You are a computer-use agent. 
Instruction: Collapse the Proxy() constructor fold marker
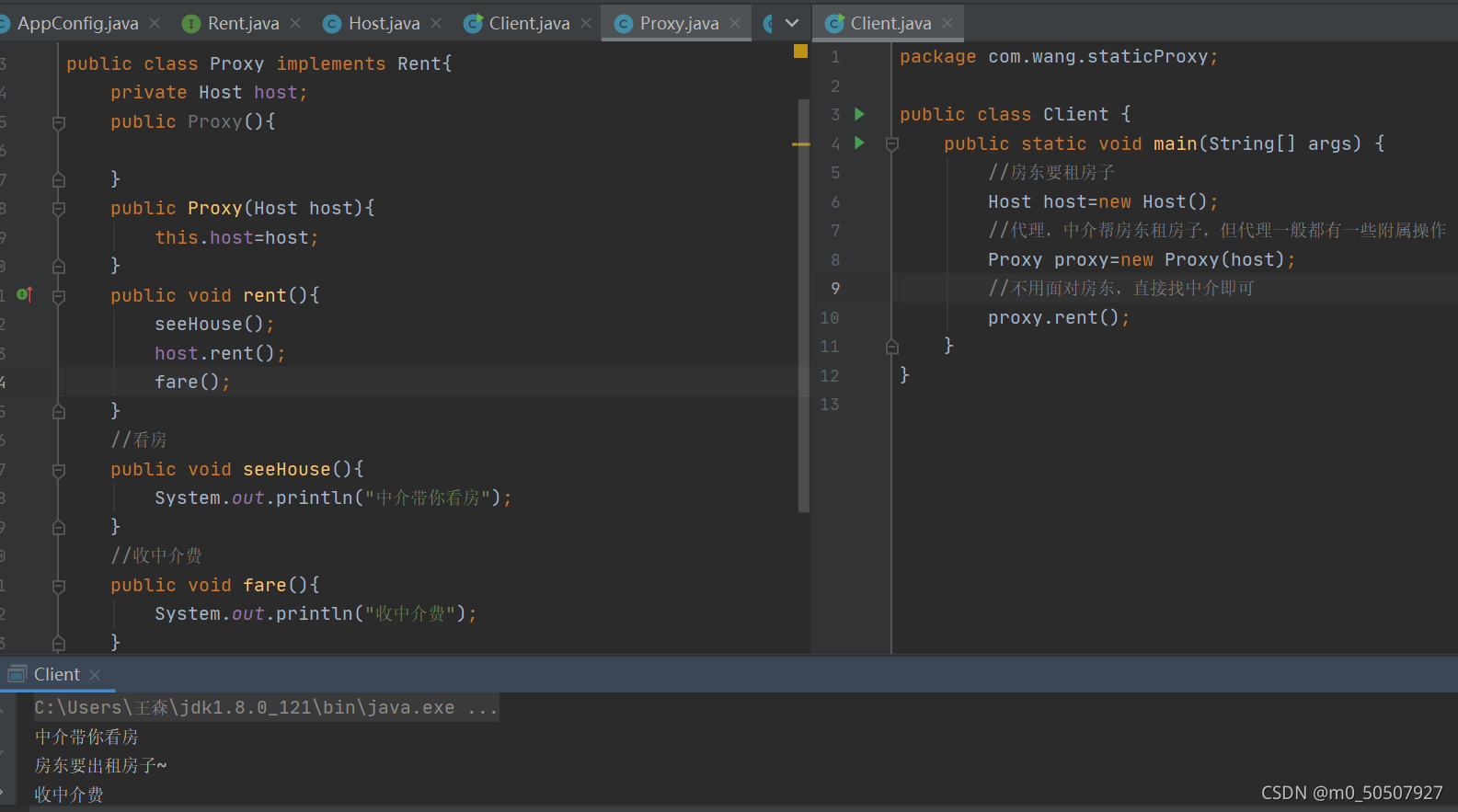coord(59,122)
